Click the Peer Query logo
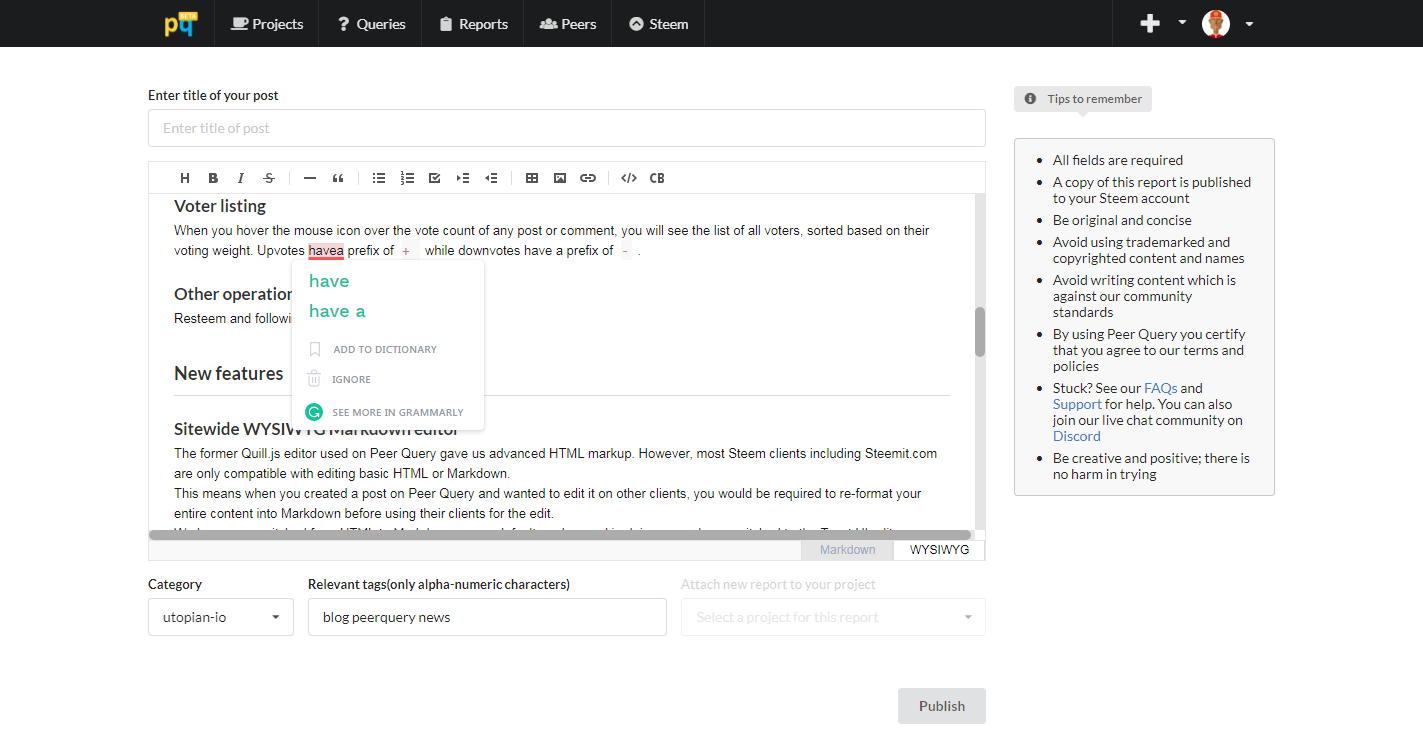1423x741 pixels. [181, 23]
